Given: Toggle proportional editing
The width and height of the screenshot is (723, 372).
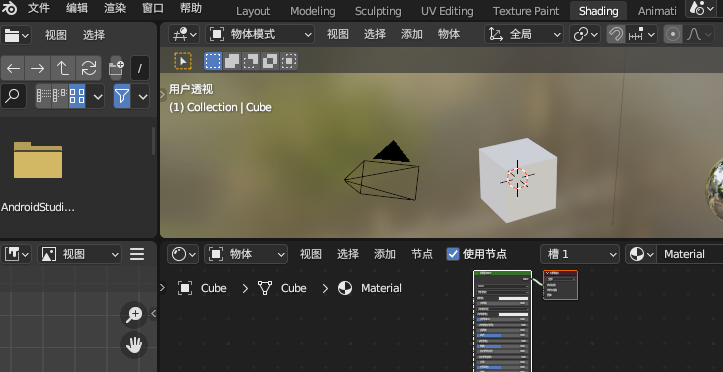Looking at the screenshot, I should click(673, 34).
